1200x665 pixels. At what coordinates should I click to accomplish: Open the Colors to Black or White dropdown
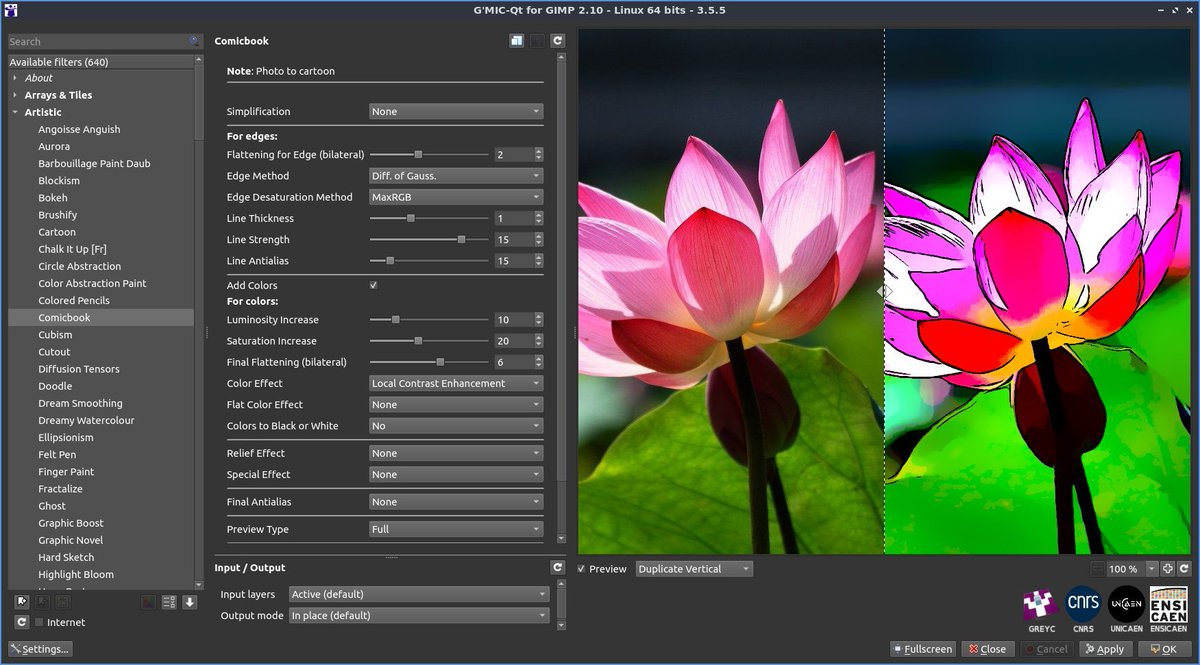(x=456, y=426)
